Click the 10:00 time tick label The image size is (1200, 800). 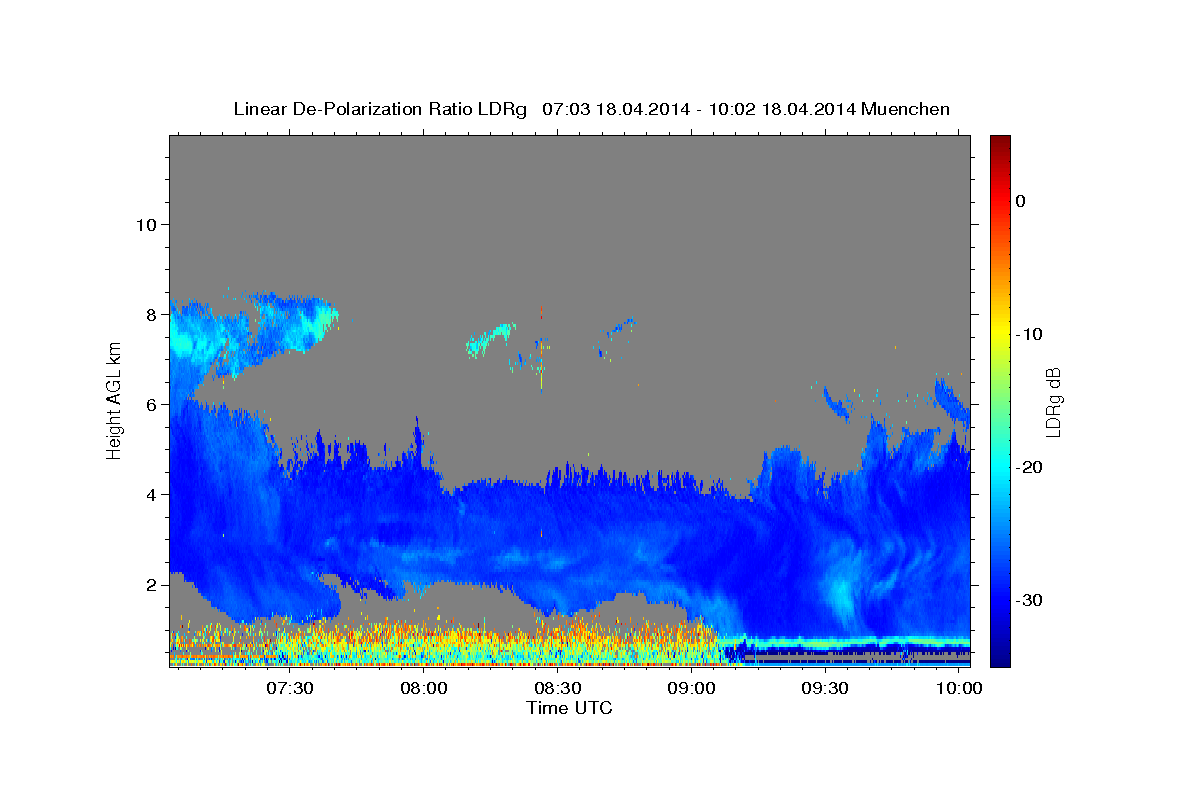coord(960,689)
